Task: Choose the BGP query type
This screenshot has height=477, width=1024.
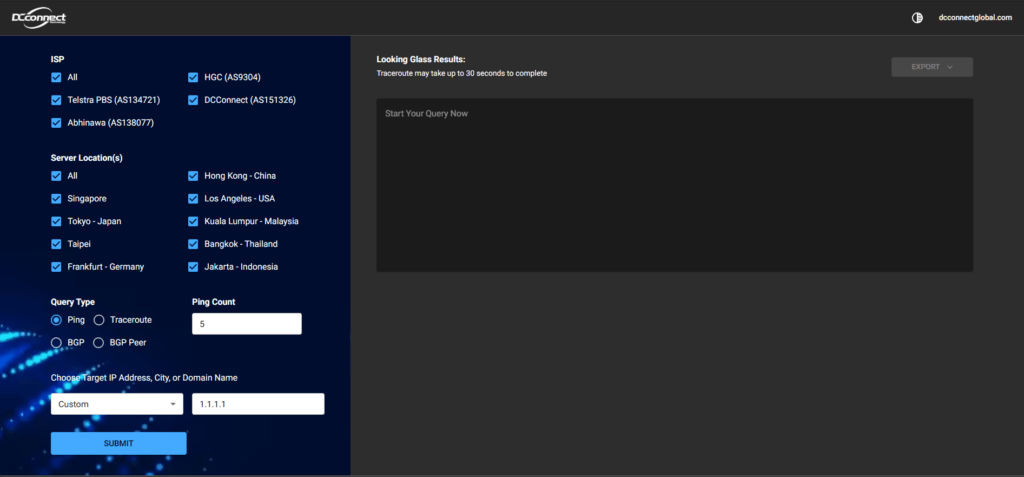Action: (x=57, y=343)
